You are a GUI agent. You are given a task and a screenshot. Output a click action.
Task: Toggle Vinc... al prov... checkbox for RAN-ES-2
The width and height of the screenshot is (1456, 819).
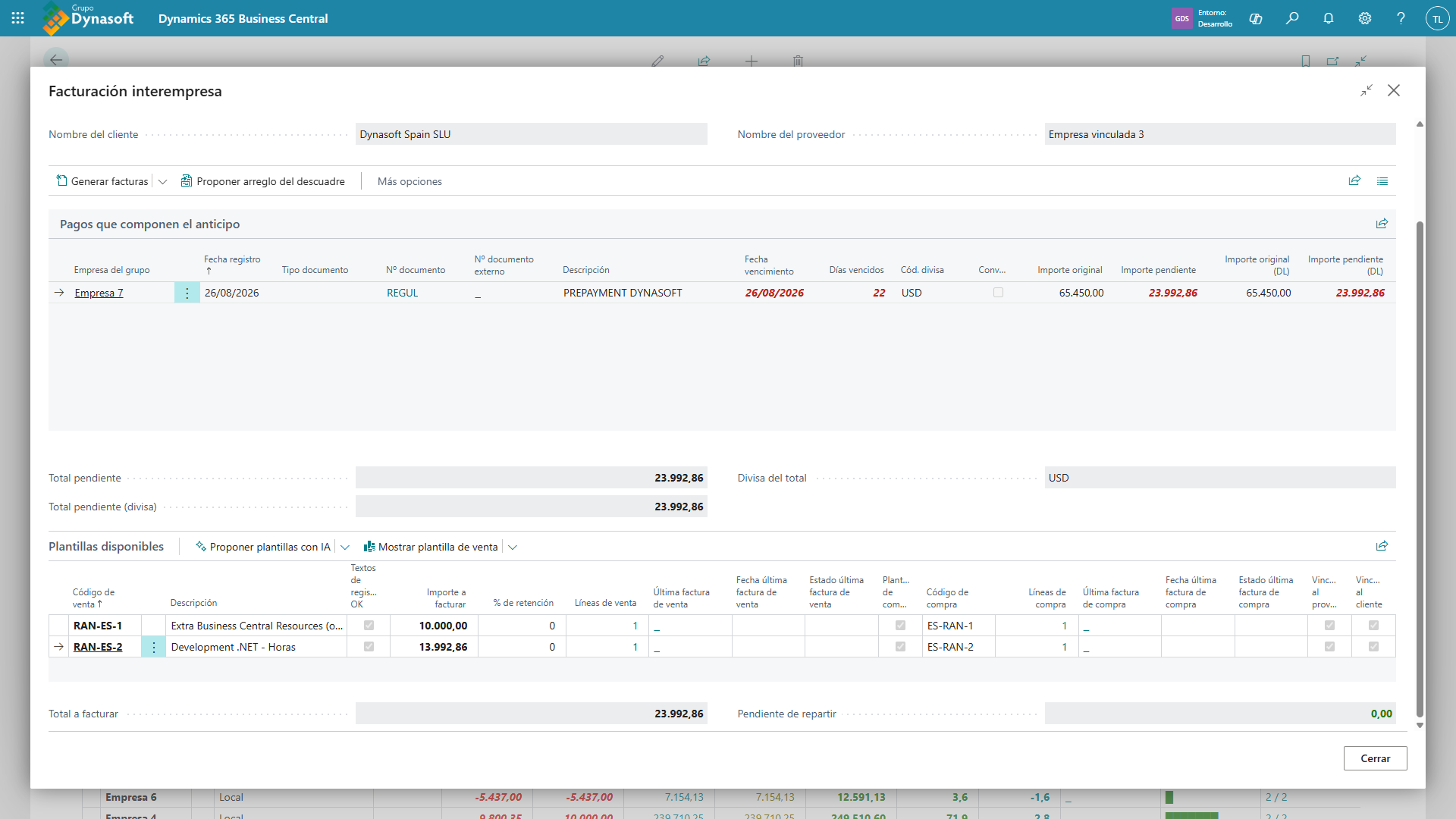point(1329,647)
